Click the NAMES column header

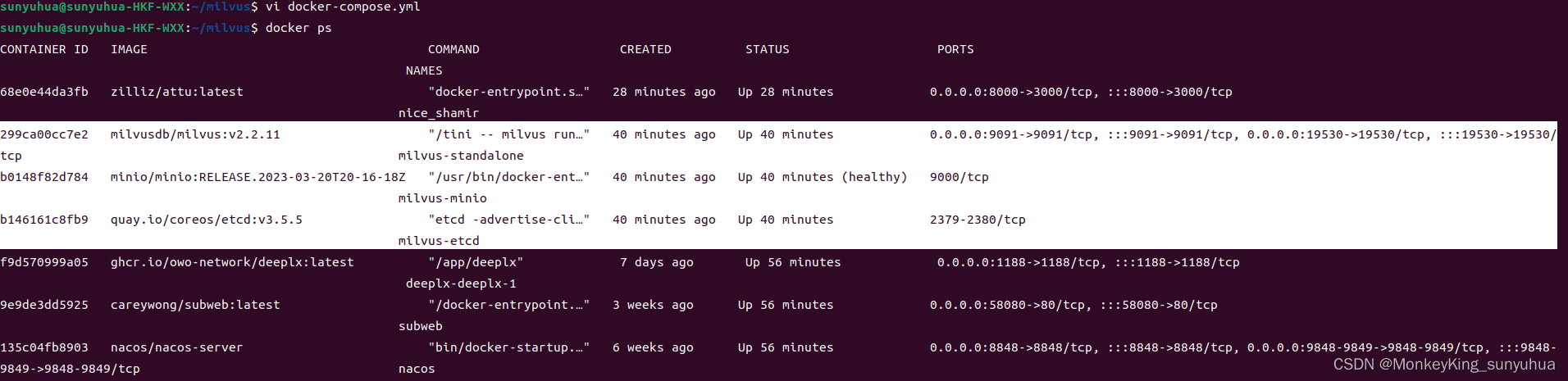[x=424, y=70]
